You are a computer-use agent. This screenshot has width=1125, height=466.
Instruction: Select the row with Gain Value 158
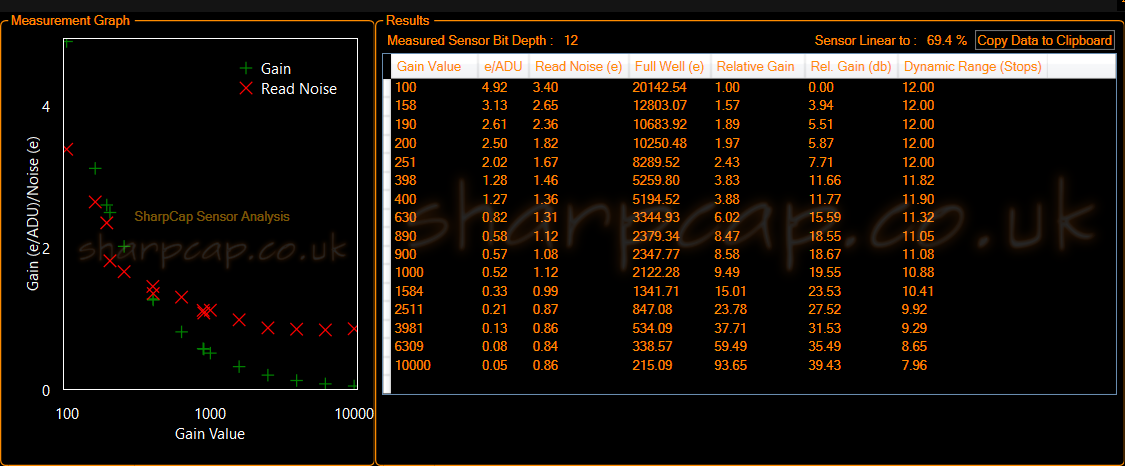click(753, 105)
